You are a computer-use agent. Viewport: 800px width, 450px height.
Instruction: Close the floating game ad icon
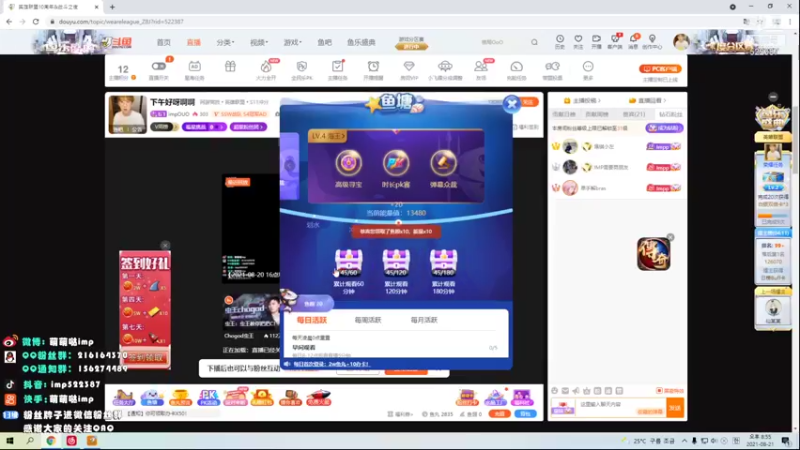tap(670, 237)
